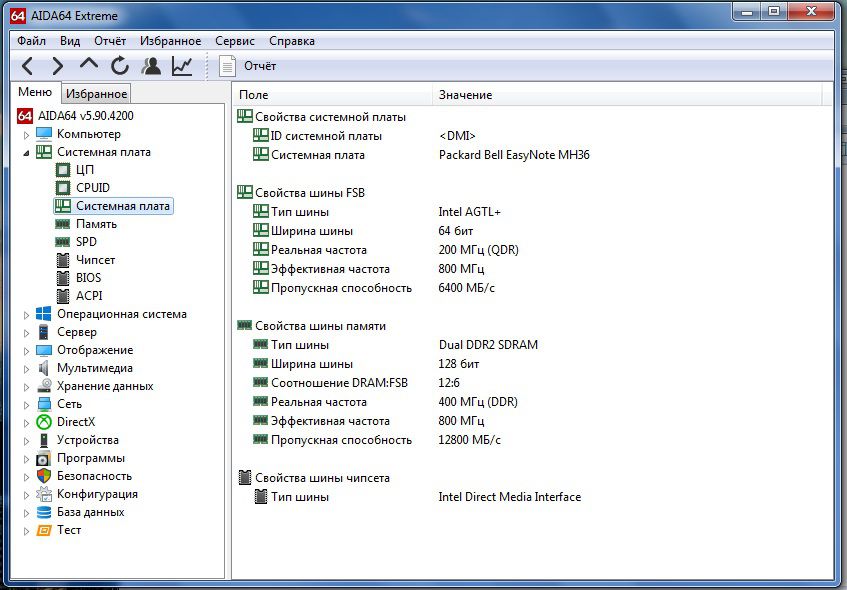Open the Файл menu

pyautogui.click(x=31, y=41)
